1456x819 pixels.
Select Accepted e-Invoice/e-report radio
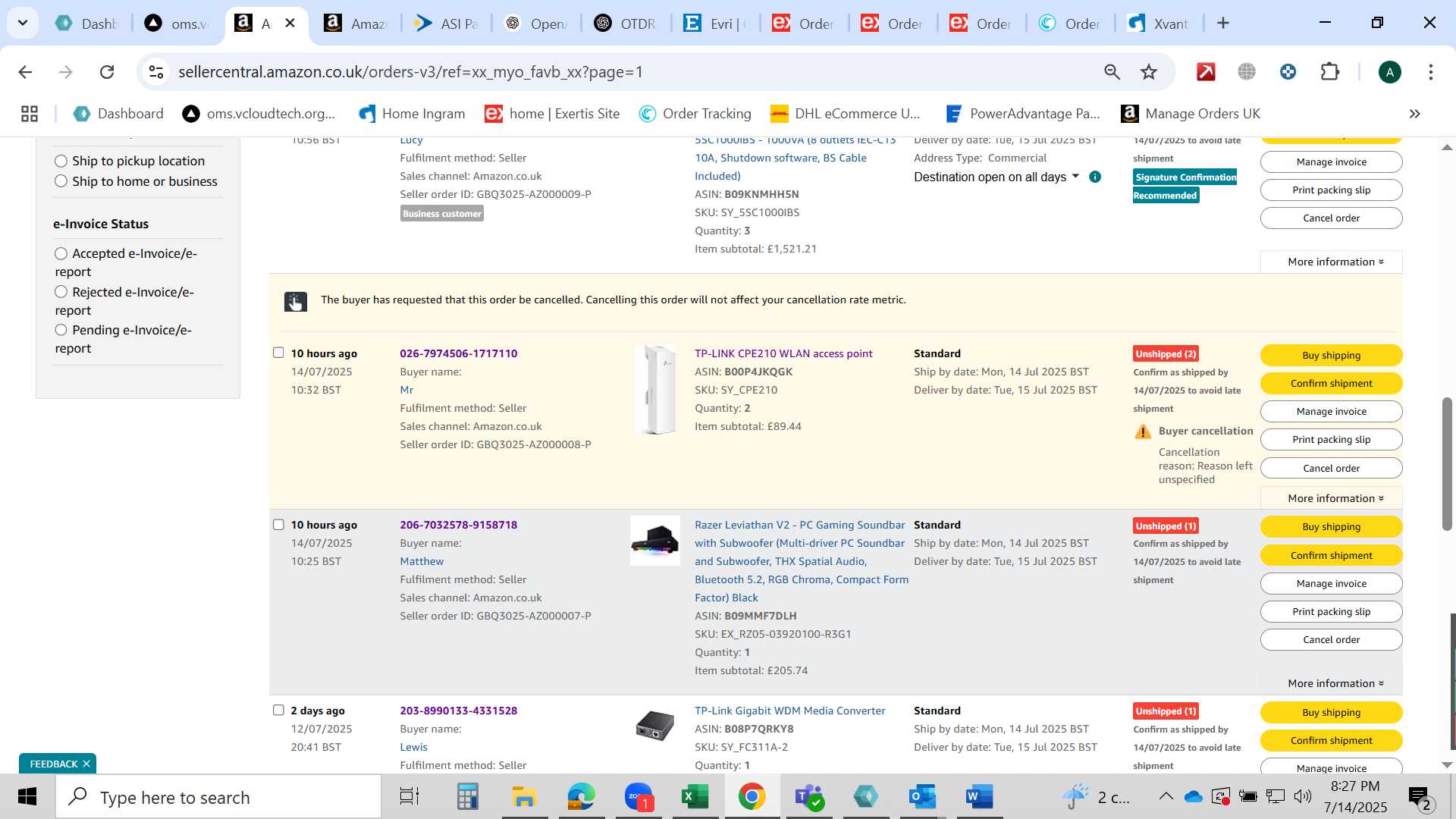pyautogui.click(x=61, y=253)
